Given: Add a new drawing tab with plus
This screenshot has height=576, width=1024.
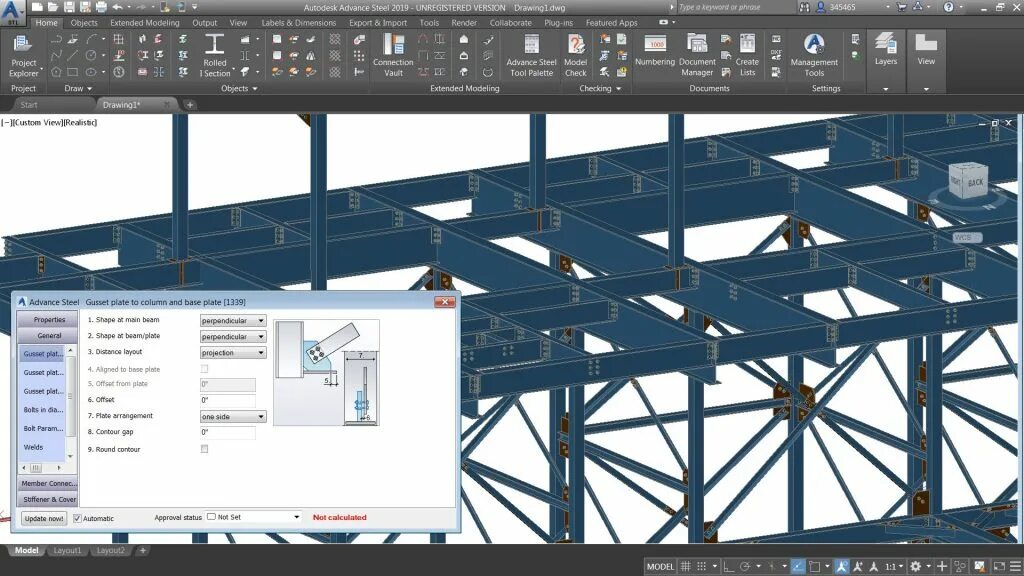Looking at the screenshot, I should click(189, 104).
